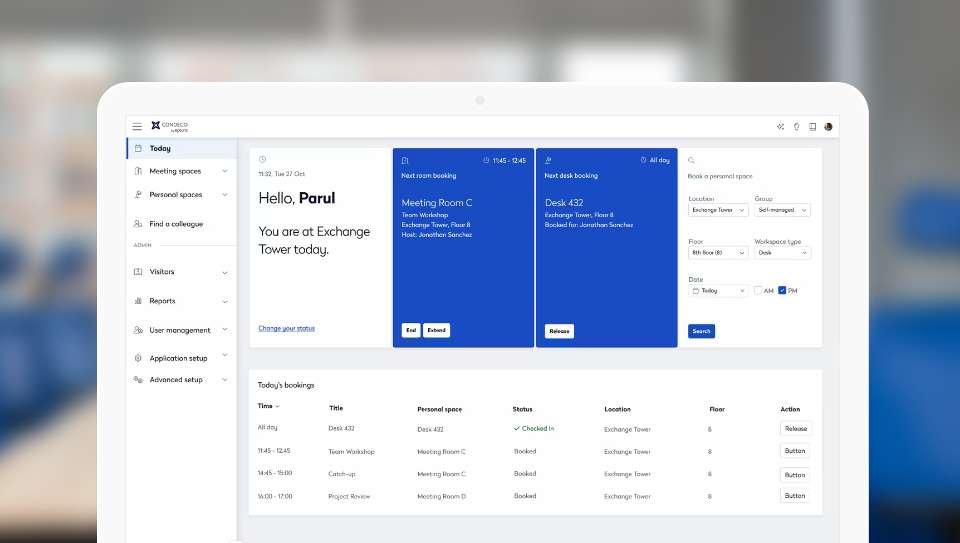The height and width of the screenshot is (543, 960).
Task: Sort bookings by Time column
Action: pyautogui.click(x=268, y=406)
